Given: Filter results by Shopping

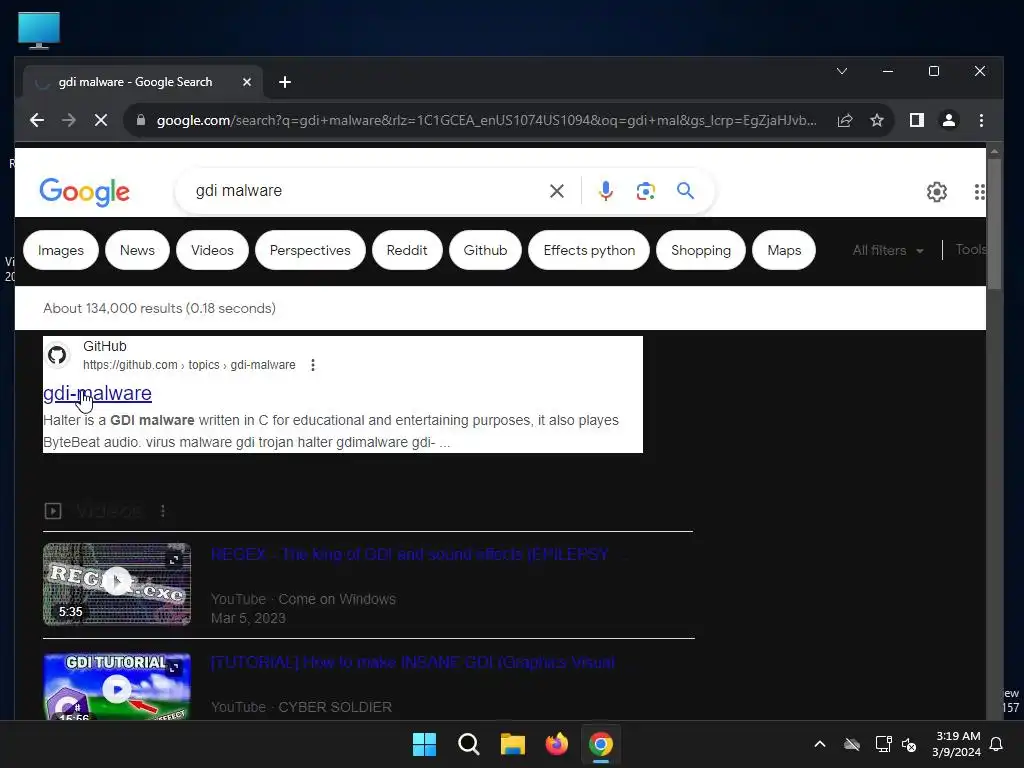Looking at the screenshot, I should (701, 250).
